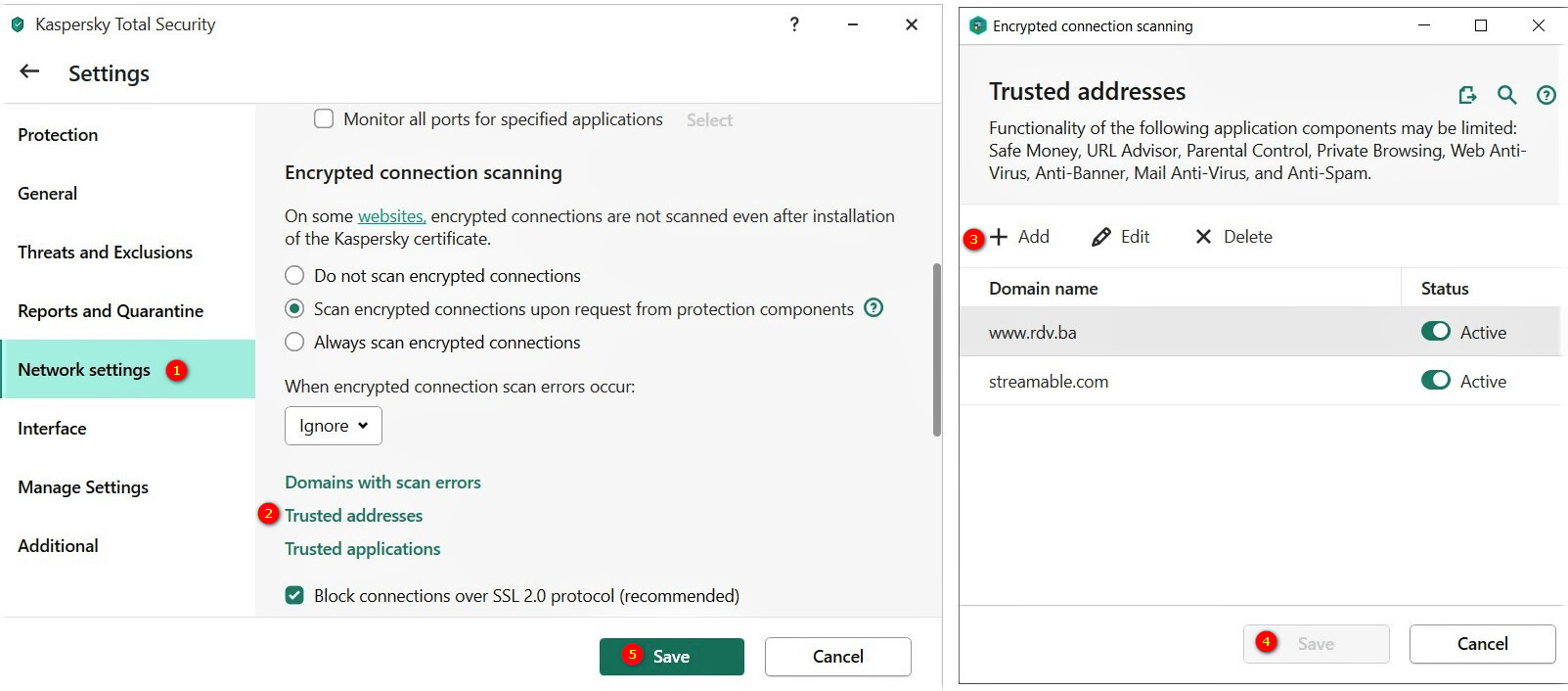Delete the selected trusted address
The height and width of the screenshot is (691, 1568).
(1233, 237)
